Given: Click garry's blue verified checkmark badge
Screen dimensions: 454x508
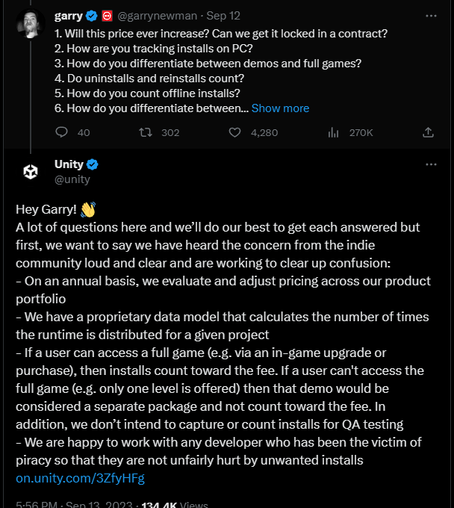Looking at the screenshot, I should 92,16.
